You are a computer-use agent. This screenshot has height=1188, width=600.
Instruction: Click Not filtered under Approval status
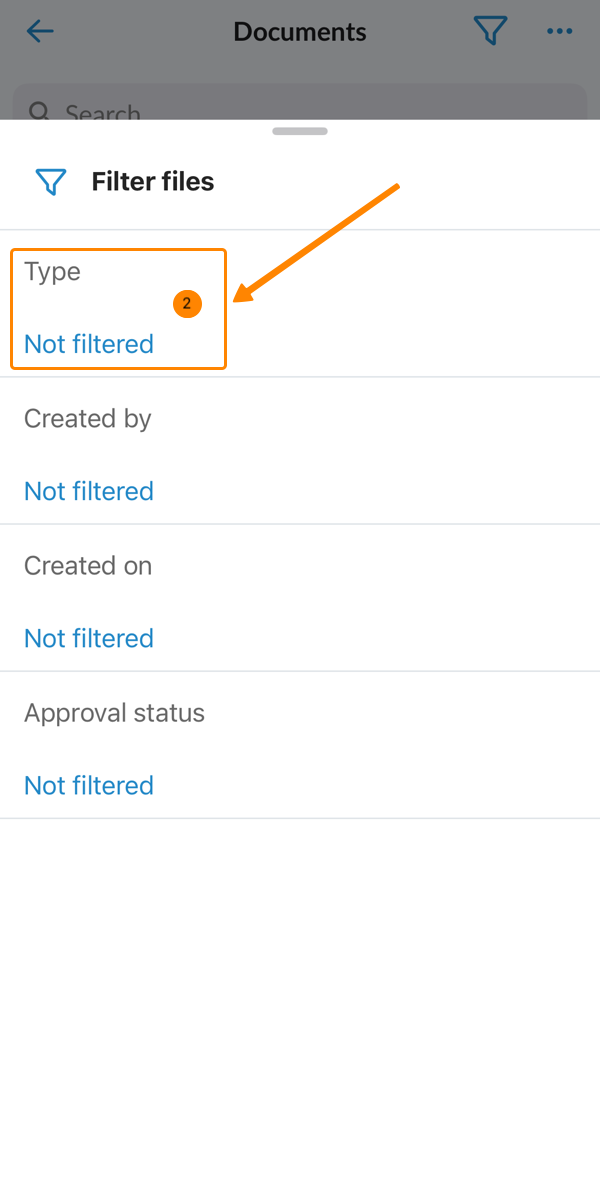click(x=89, y=785)
